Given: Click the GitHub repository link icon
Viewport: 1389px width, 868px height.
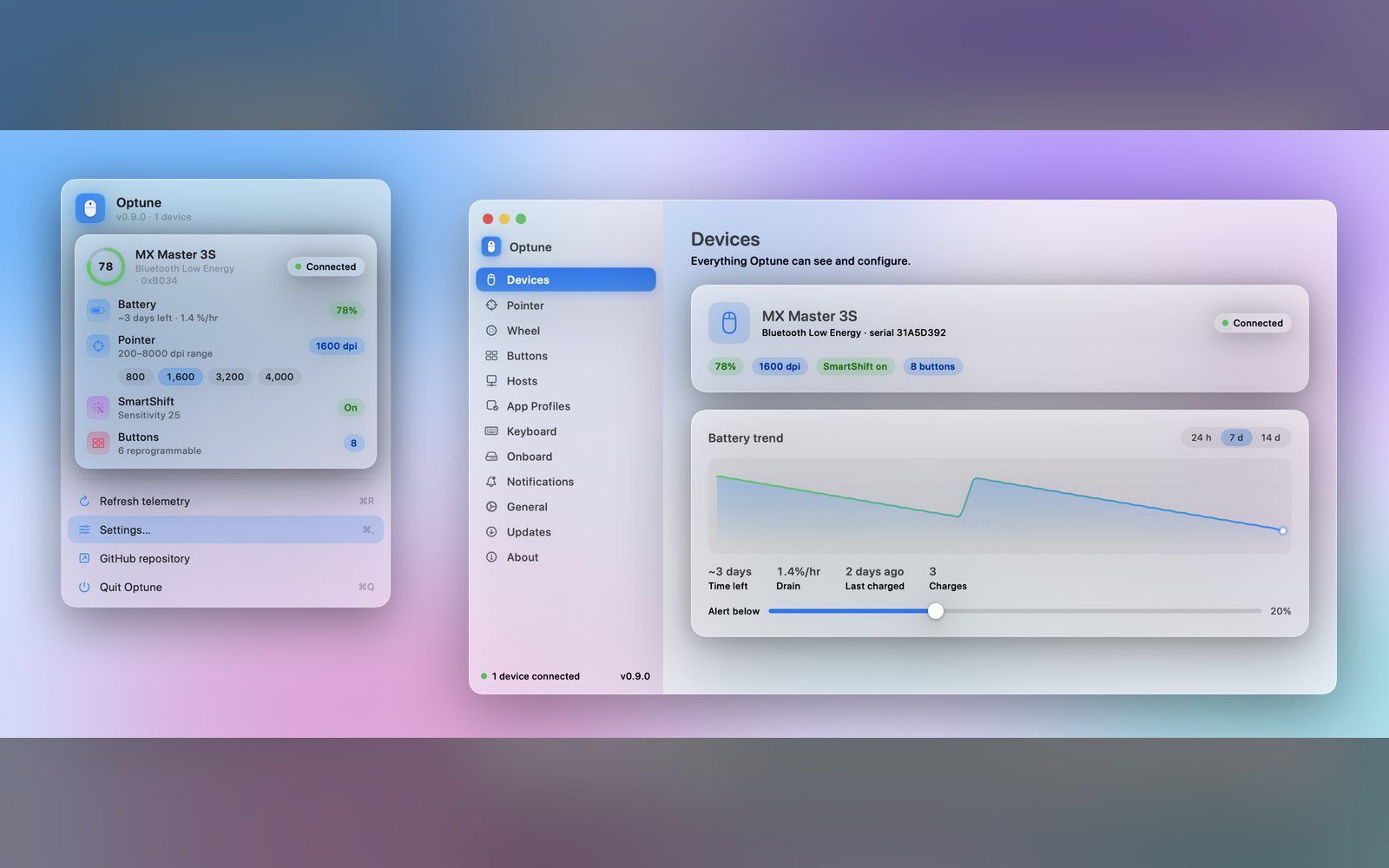Looking at the screenshot, I should (x=84, y=558).
